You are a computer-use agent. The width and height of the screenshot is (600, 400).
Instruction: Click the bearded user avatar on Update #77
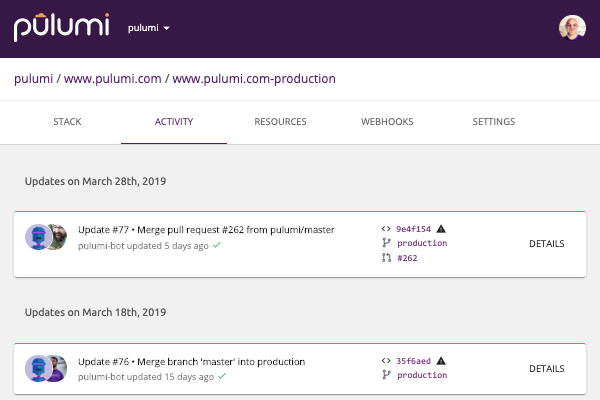coord(59,237)
